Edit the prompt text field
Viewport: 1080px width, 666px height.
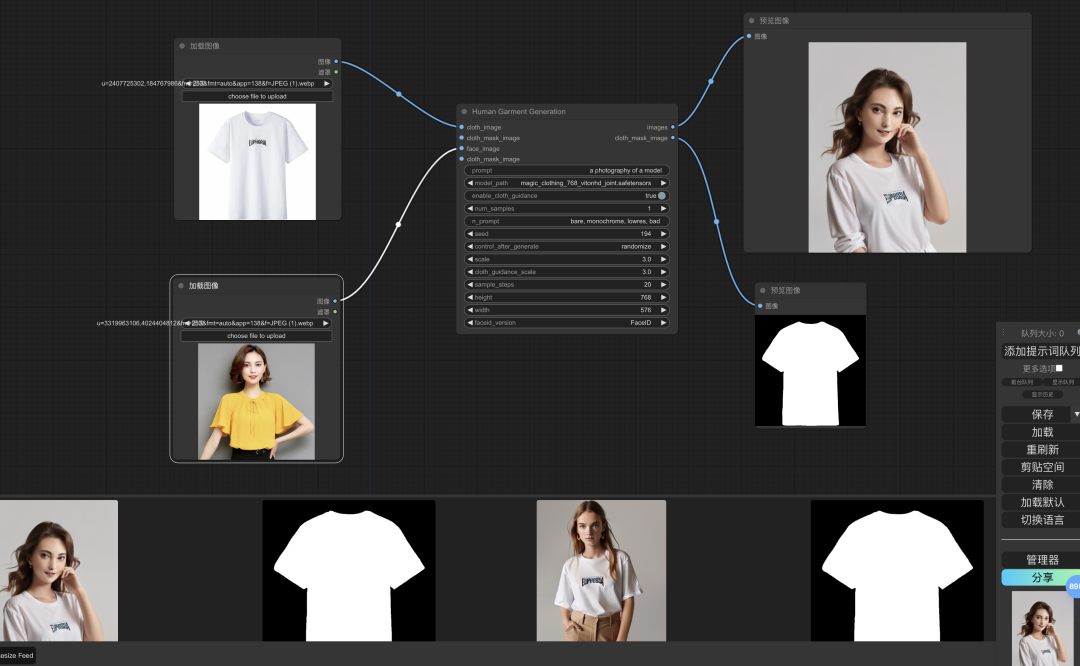pyautogui.click(x=567, y=170)
